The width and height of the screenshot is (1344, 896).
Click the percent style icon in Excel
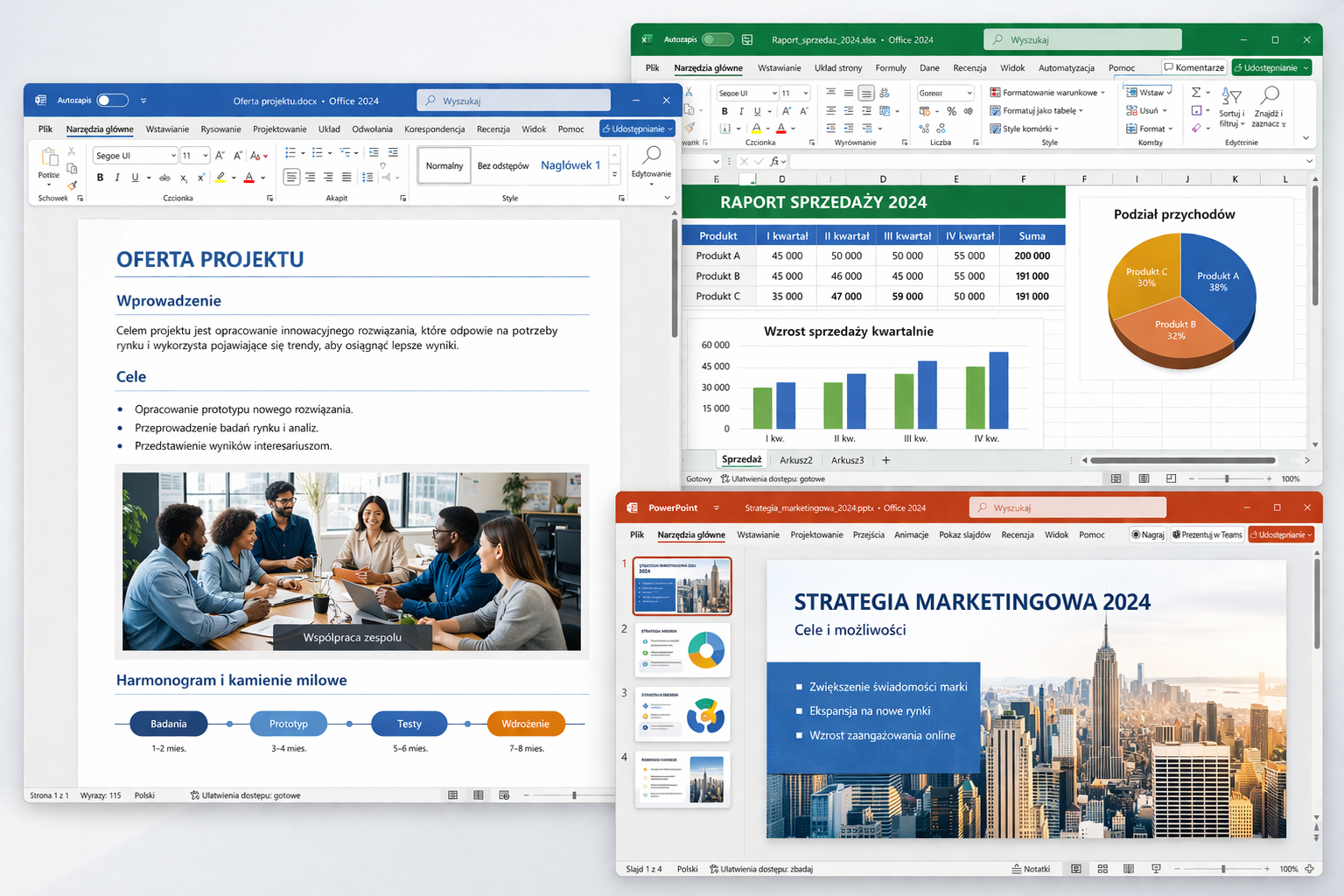tap(951, 111)
